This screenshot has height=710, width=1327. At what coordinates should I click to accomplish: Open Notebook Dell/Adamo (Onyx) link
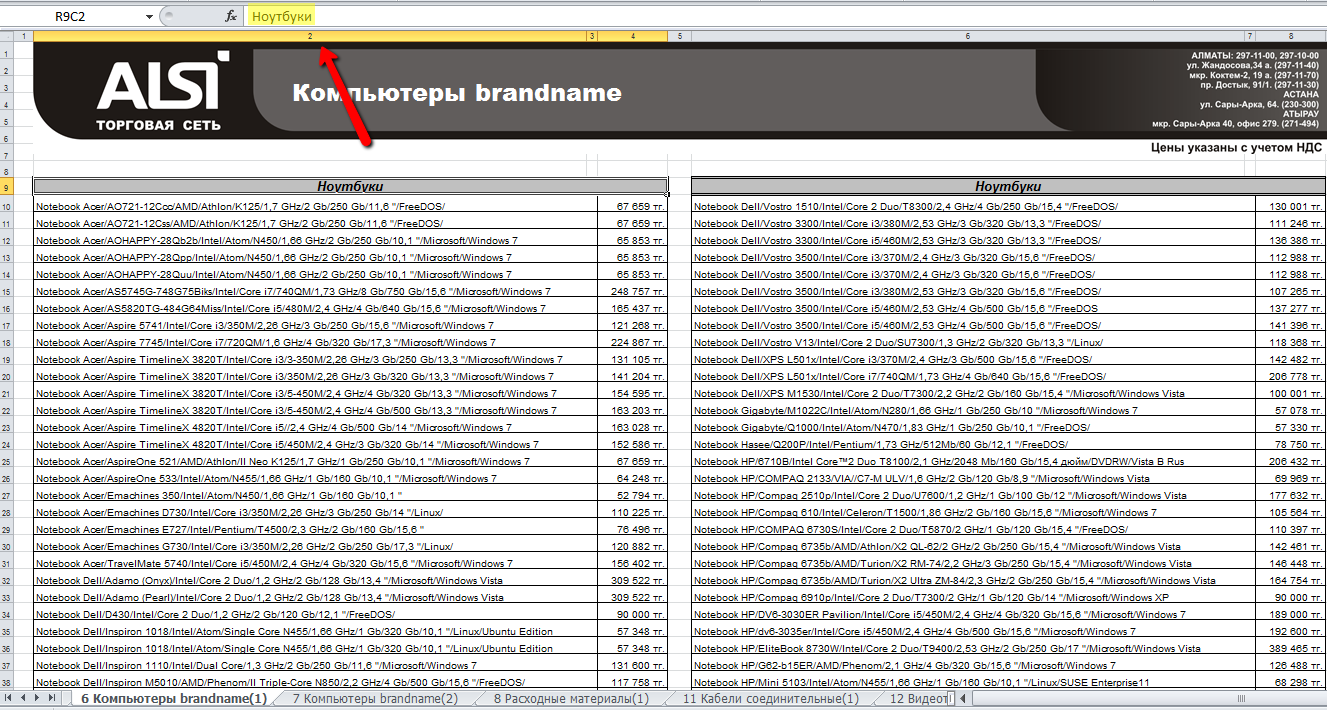[269, 580]
